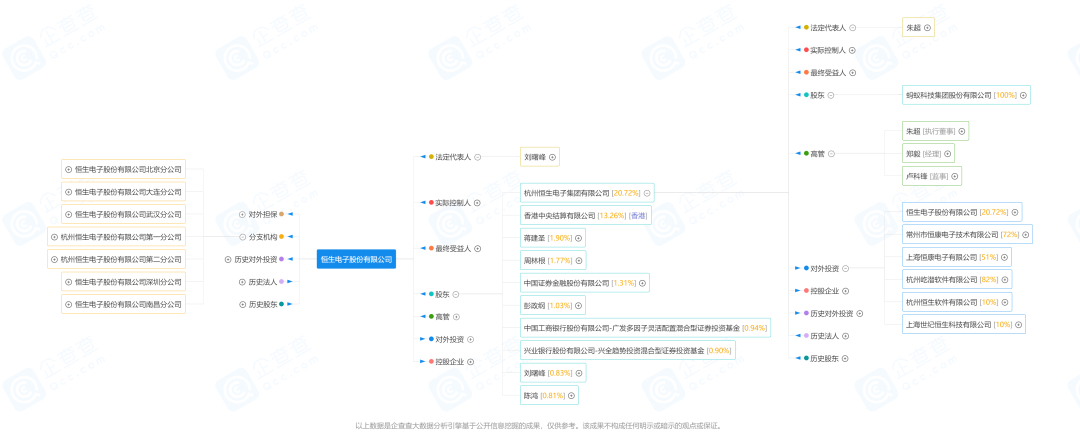The width and height of the screenshot is (1080, 440).
Task: Expand plus icon on 恒生电子股份有限公司武汉分公司
Action: [68, 214]
